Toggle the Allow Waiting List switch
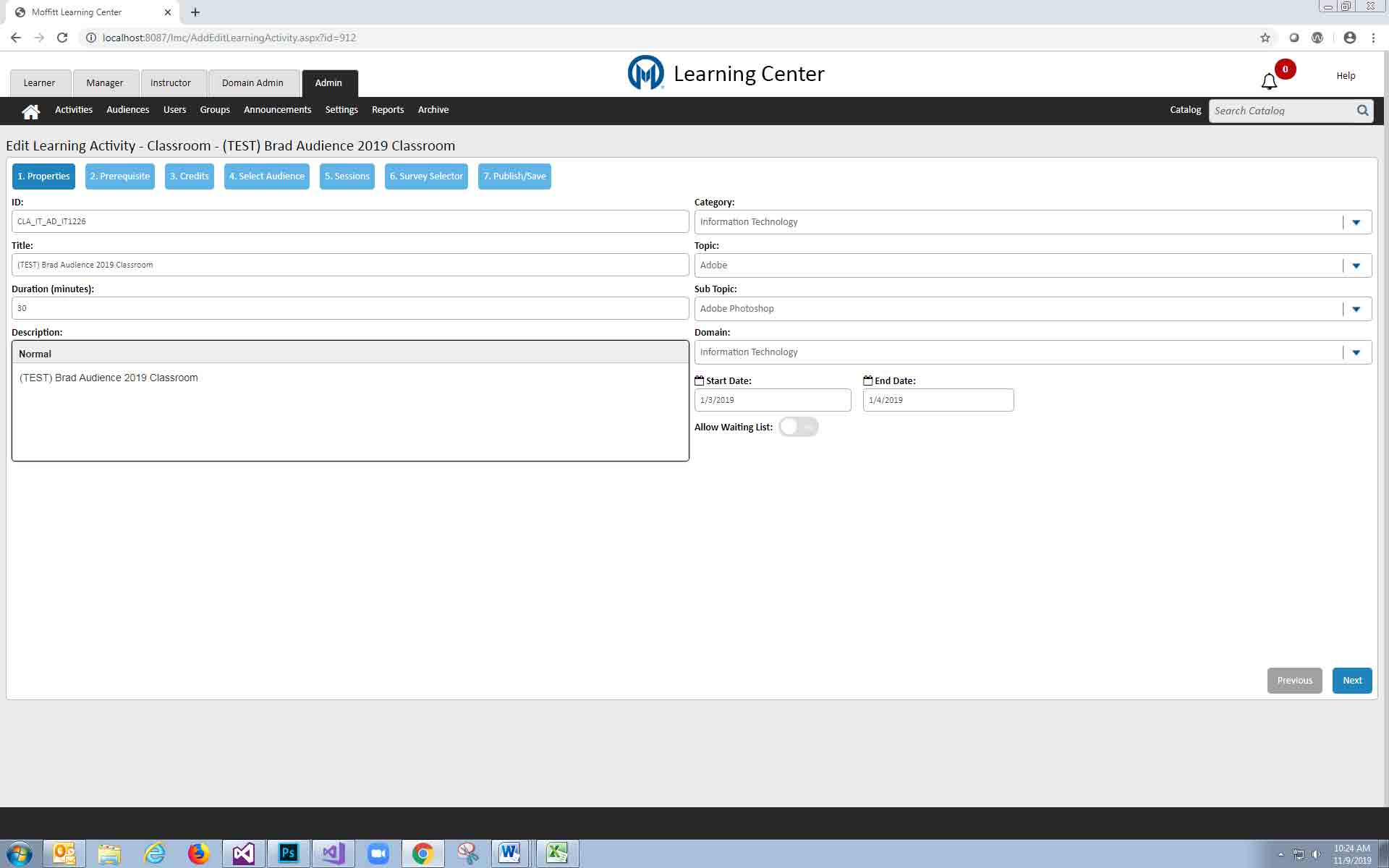 point(798,427)
